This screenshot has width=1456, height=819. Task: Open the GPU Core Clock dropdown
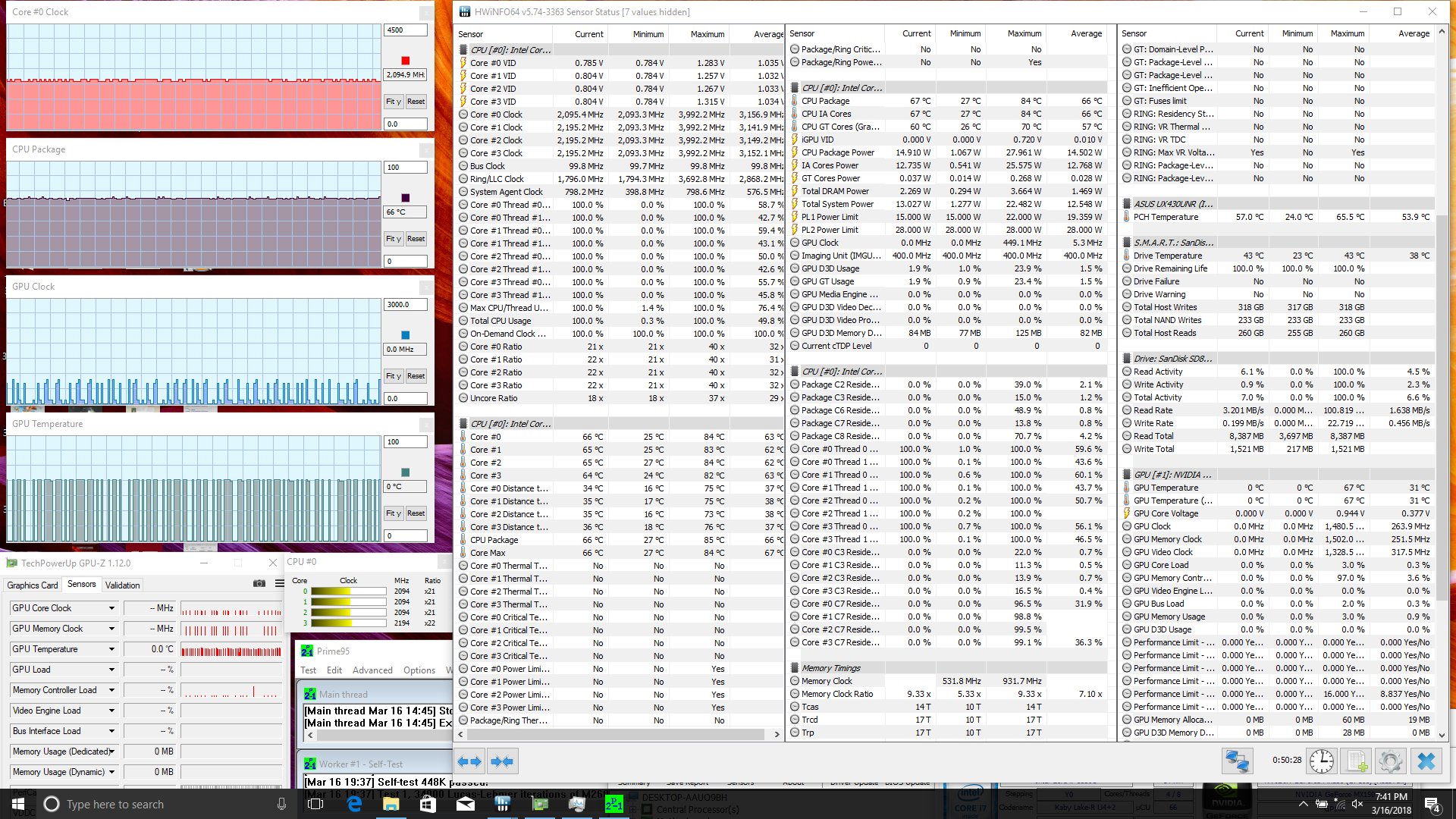[111, 608]
